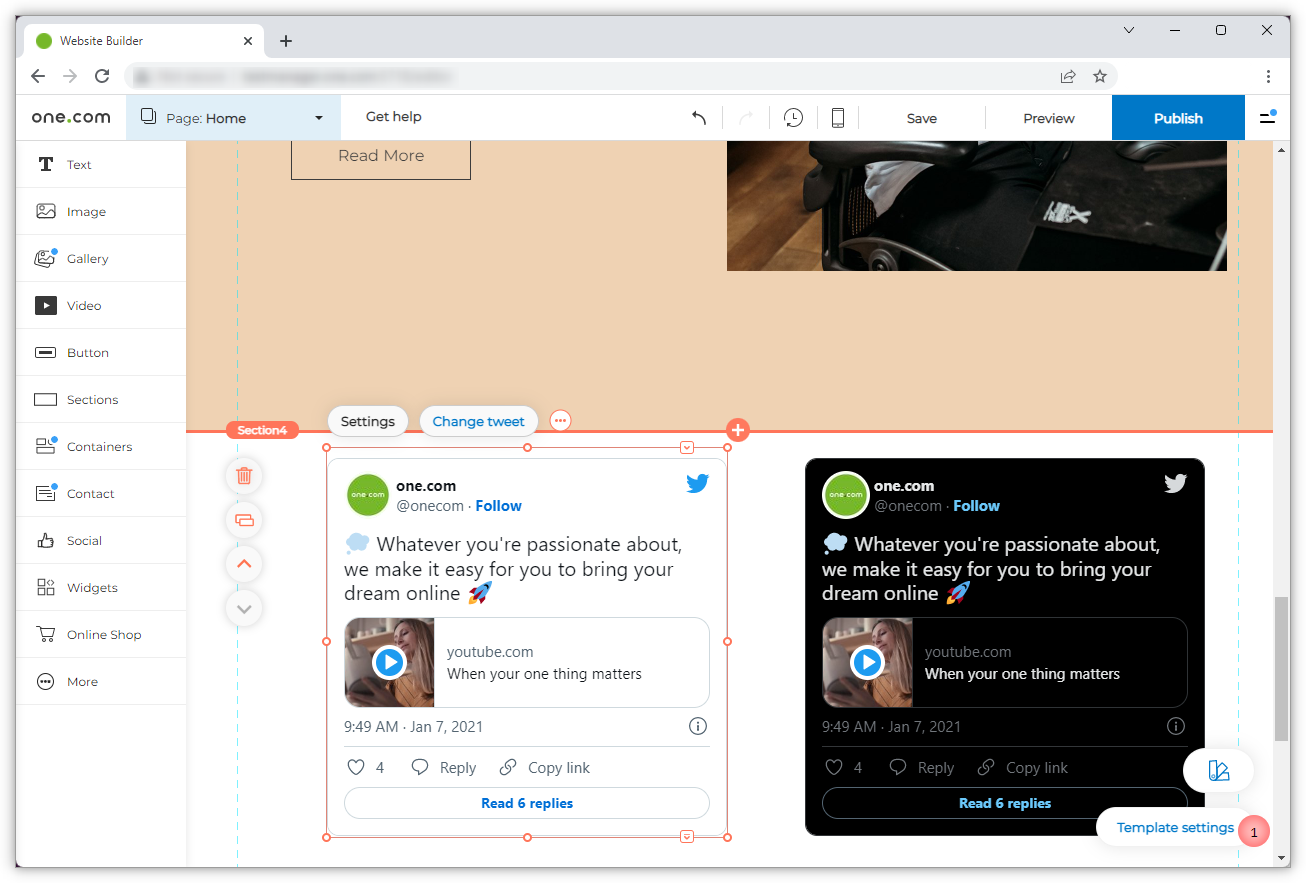Click bottom expand handle on selected tweet
This screenshot has height=883, width=1306.
(687, 836)
